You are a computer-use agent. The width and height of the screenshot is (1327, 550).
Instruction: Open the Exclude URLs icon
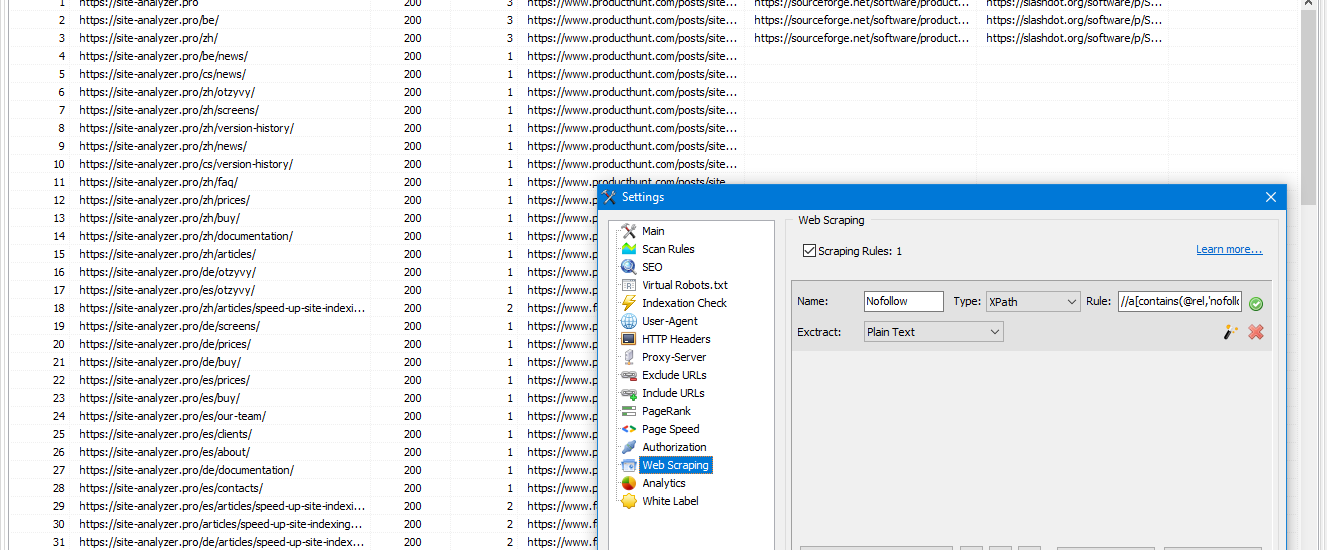tap(628, 375)
